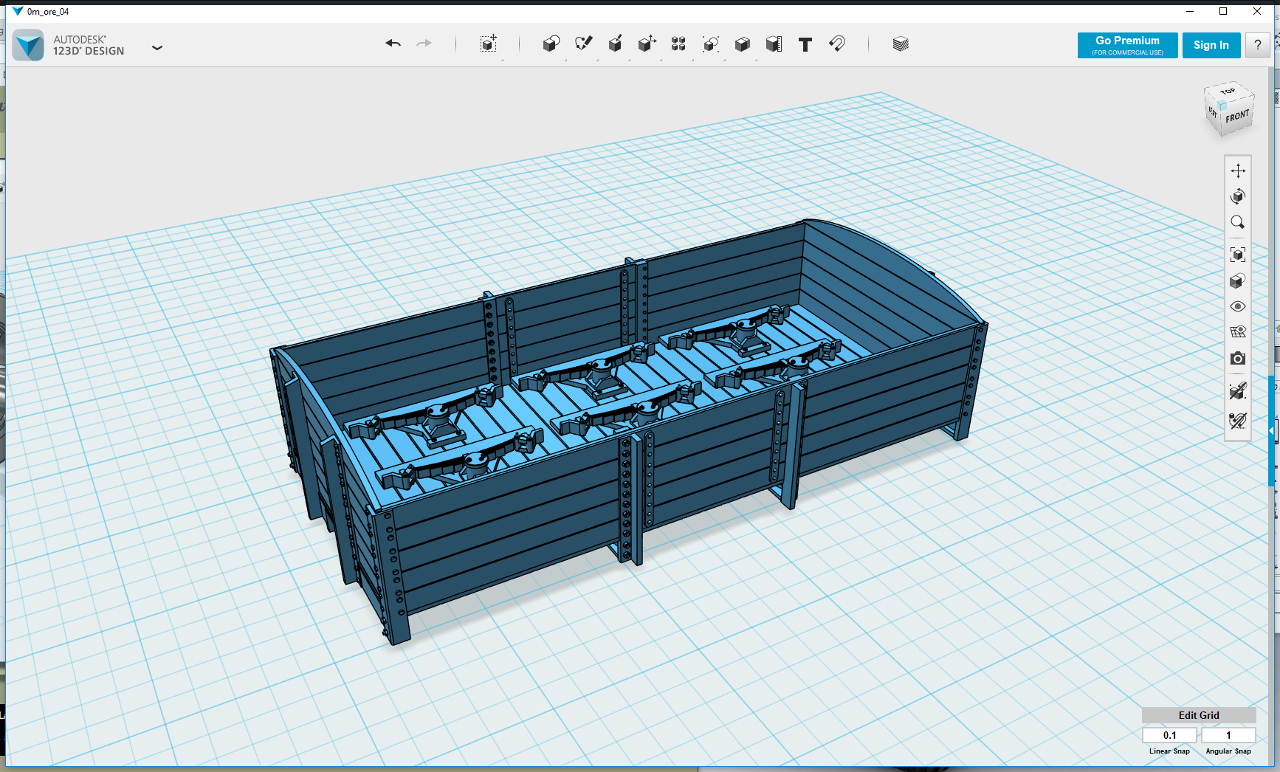Select the Text tool
Viewport: 1280px width, 772px height.
point(805,44)
